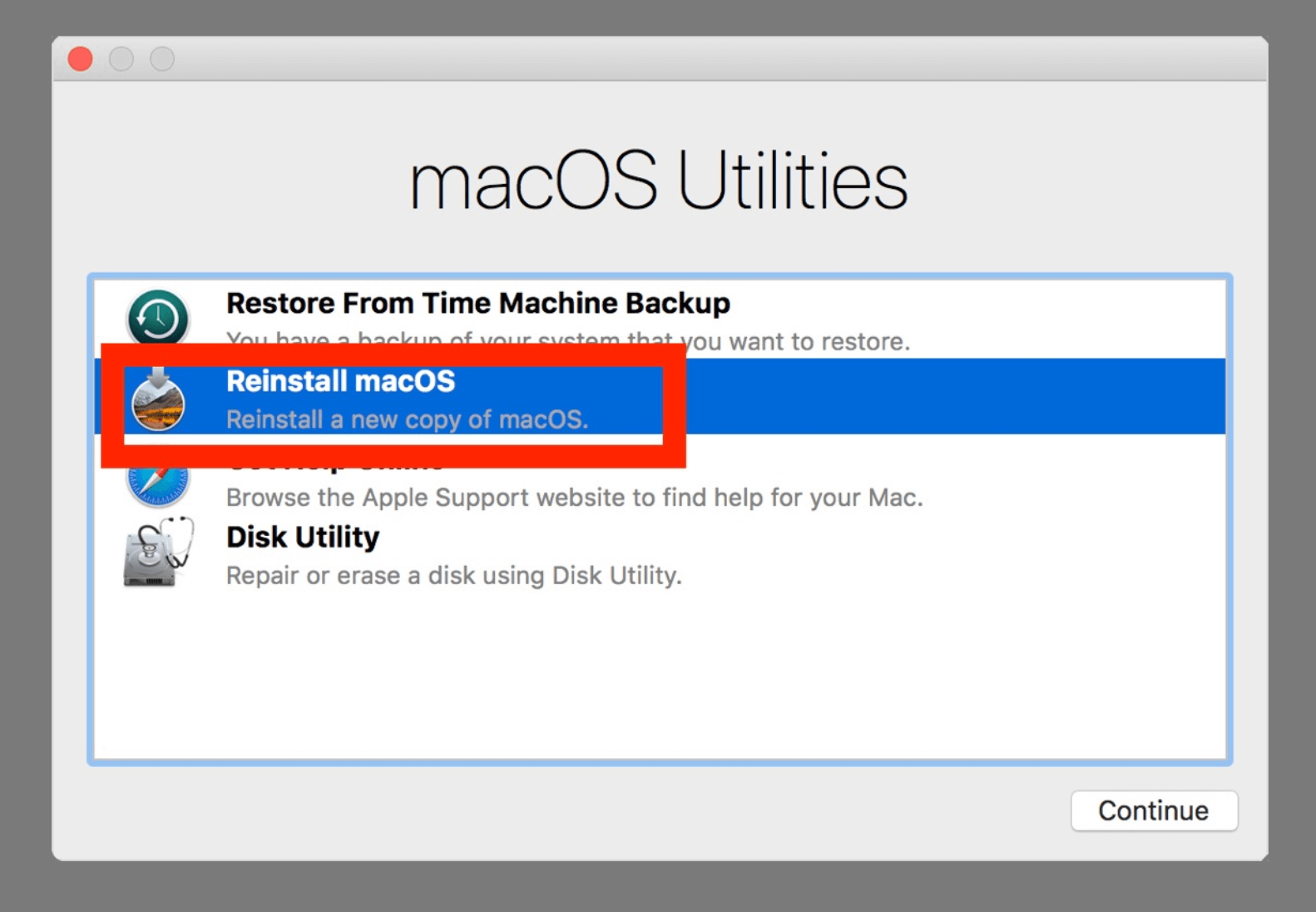The image size is (1316, 912).
Task: Click the Disk Utility drive-with-stethoscope icon
Action: pyautogui.click(x=156, y=553)
